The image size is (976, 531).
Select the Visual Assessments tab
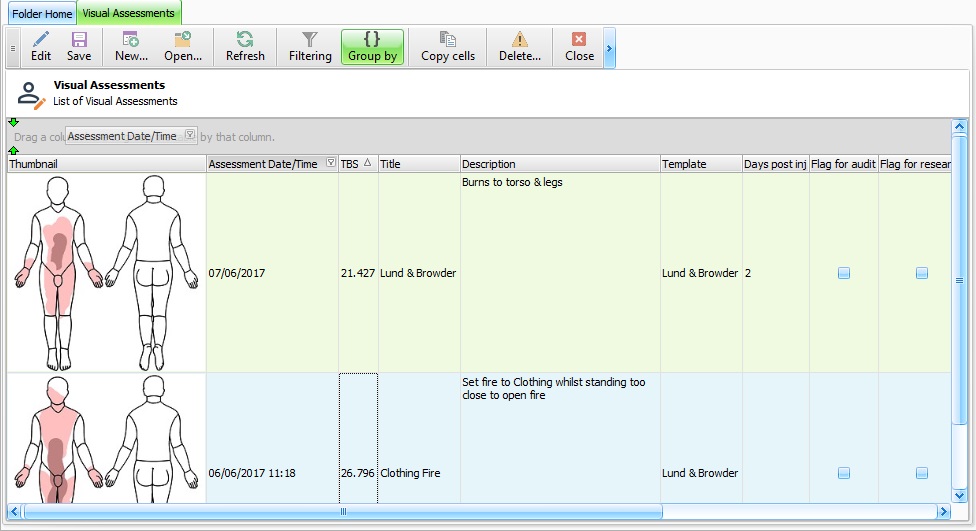pos(129,14)
